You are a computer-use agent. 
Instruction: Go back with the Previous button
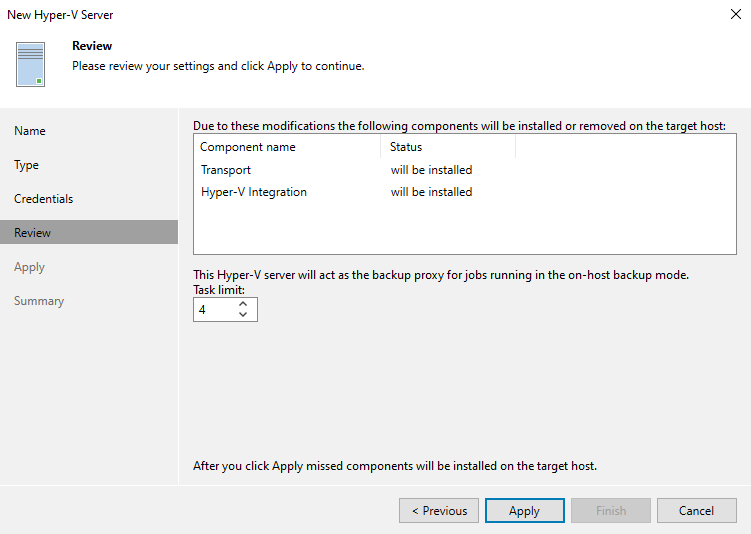[x=439, y=510]
